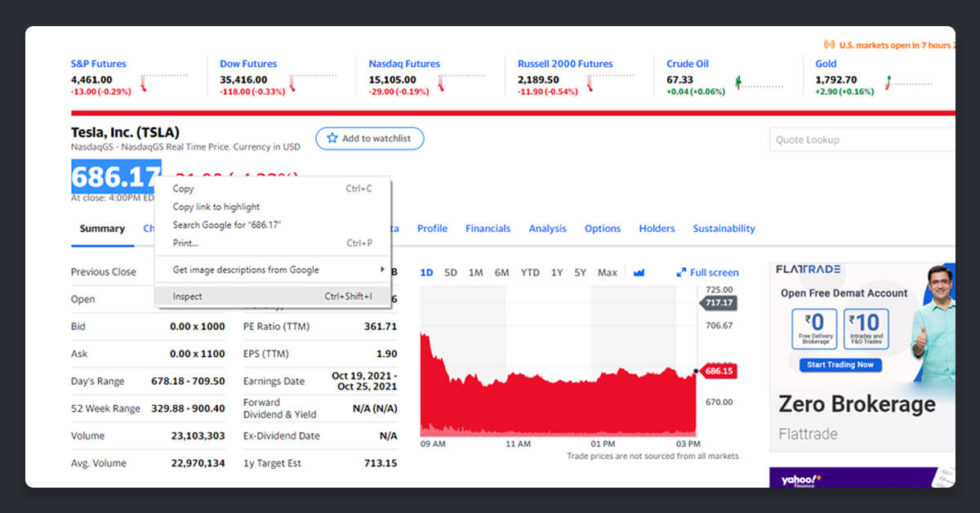This screenshot has height=513, width=980.
Task: Click the 1y Target Est value 713.15
Action: click(x=381, y=463)
